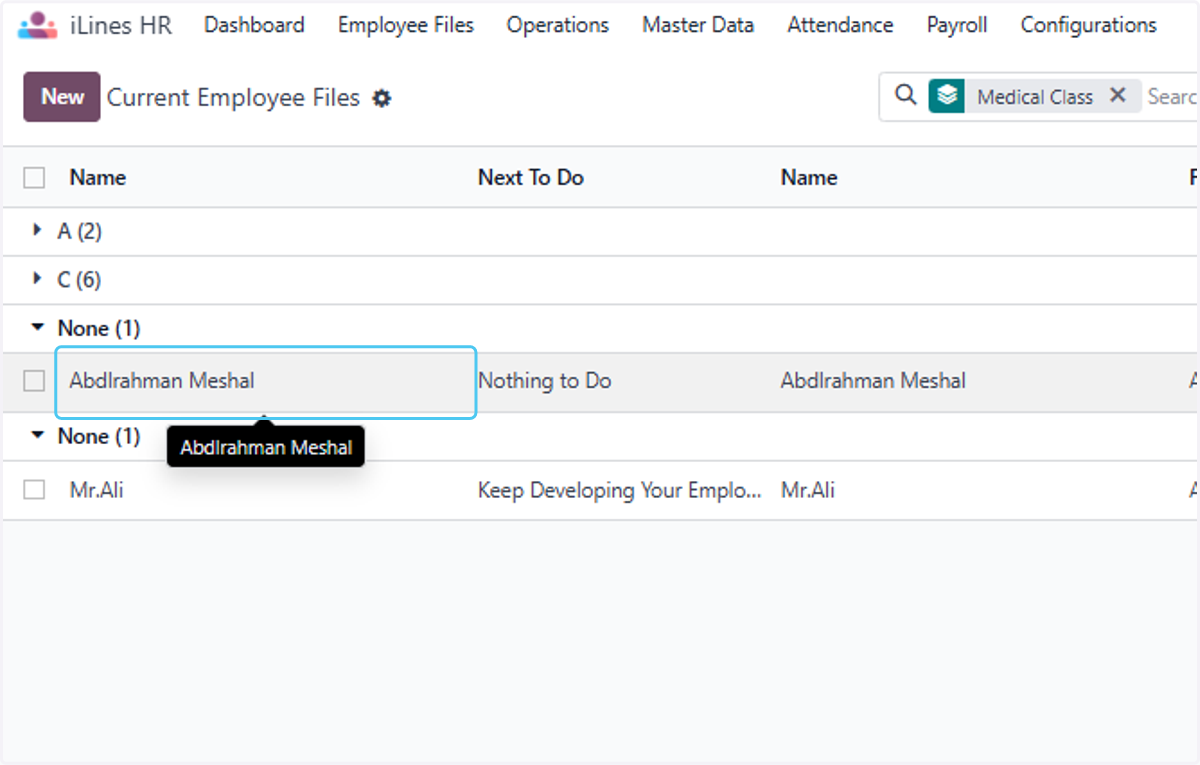Click in the search input field
The image size is (1200, 765).
1172,97
